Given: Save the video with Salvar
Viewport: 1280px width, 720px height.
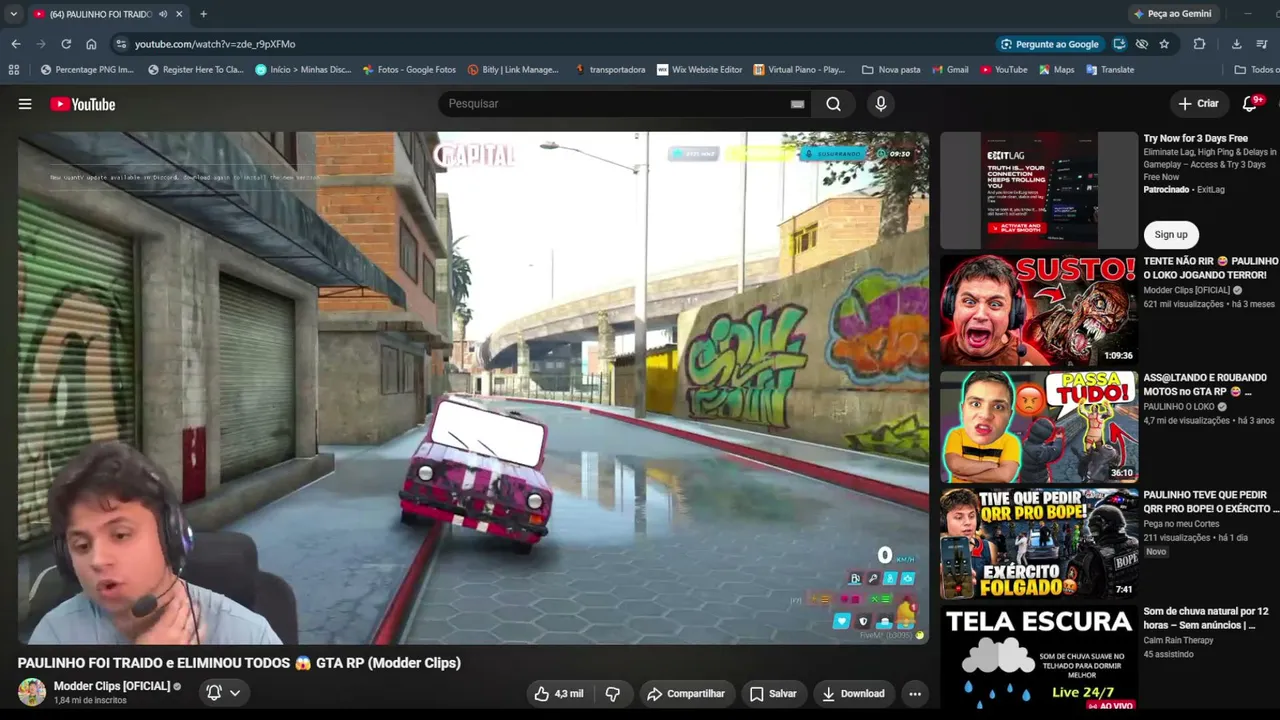Looking at the screenshot, I should coord(773,694).
